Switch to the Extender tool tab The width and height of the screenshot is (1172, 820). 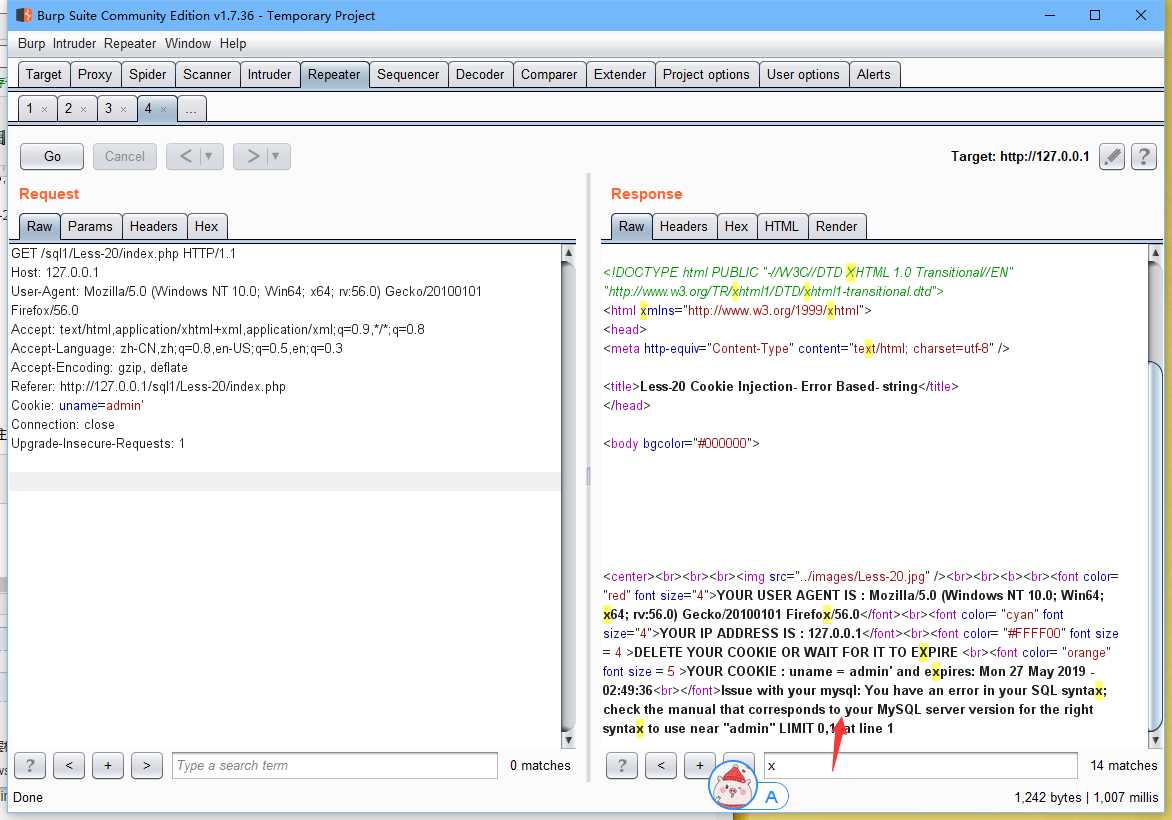point(620,74)
